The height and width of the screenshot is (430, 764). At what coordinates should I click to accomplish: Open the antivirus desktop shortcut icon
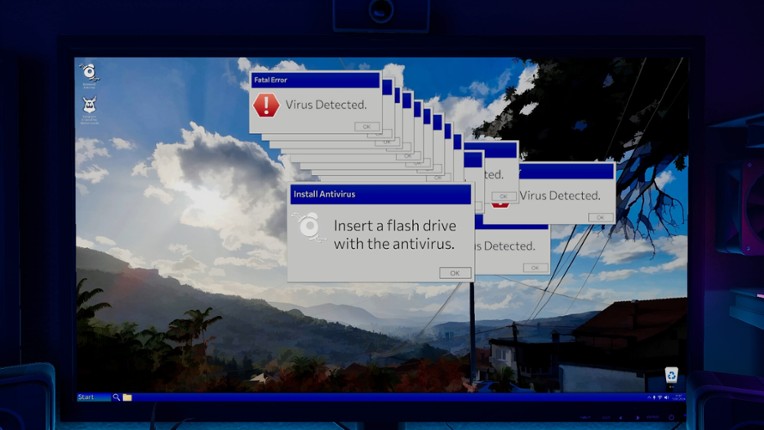click(89, 72)
